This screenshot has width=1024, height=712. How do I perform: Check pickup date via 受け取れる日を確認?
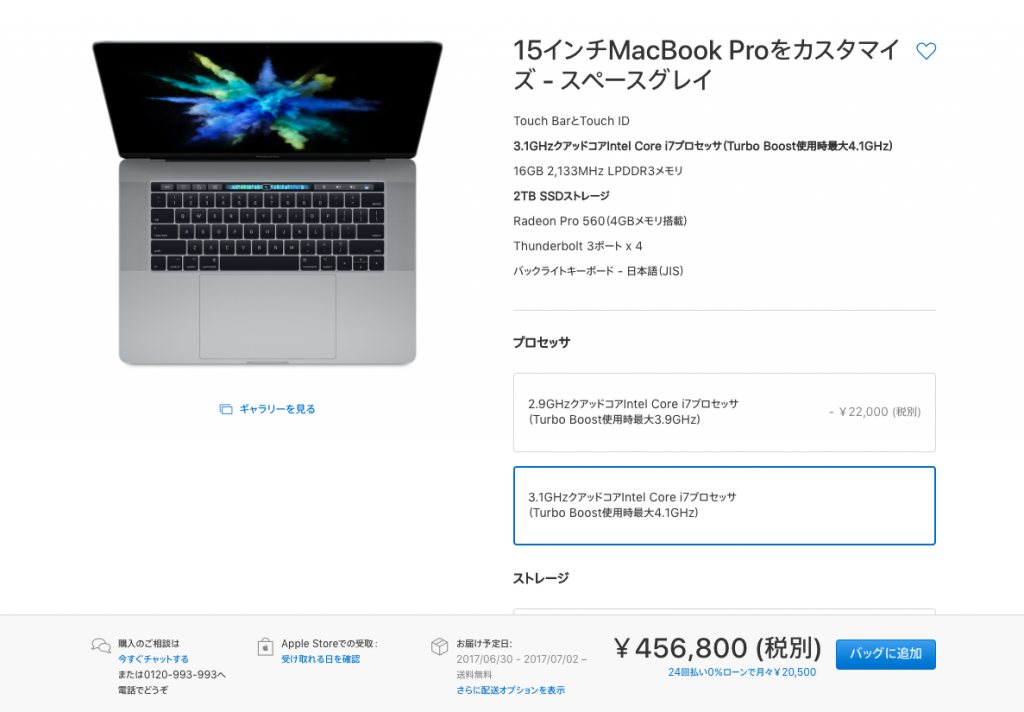click(321, 659)
